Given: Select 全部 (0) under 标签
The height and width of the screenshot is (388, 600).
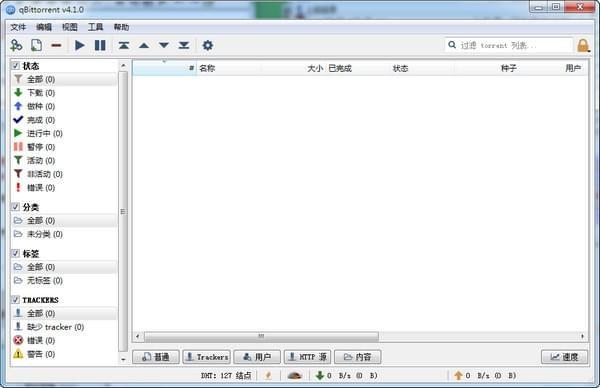Looking at the screenshot, I should coord(64,267).
